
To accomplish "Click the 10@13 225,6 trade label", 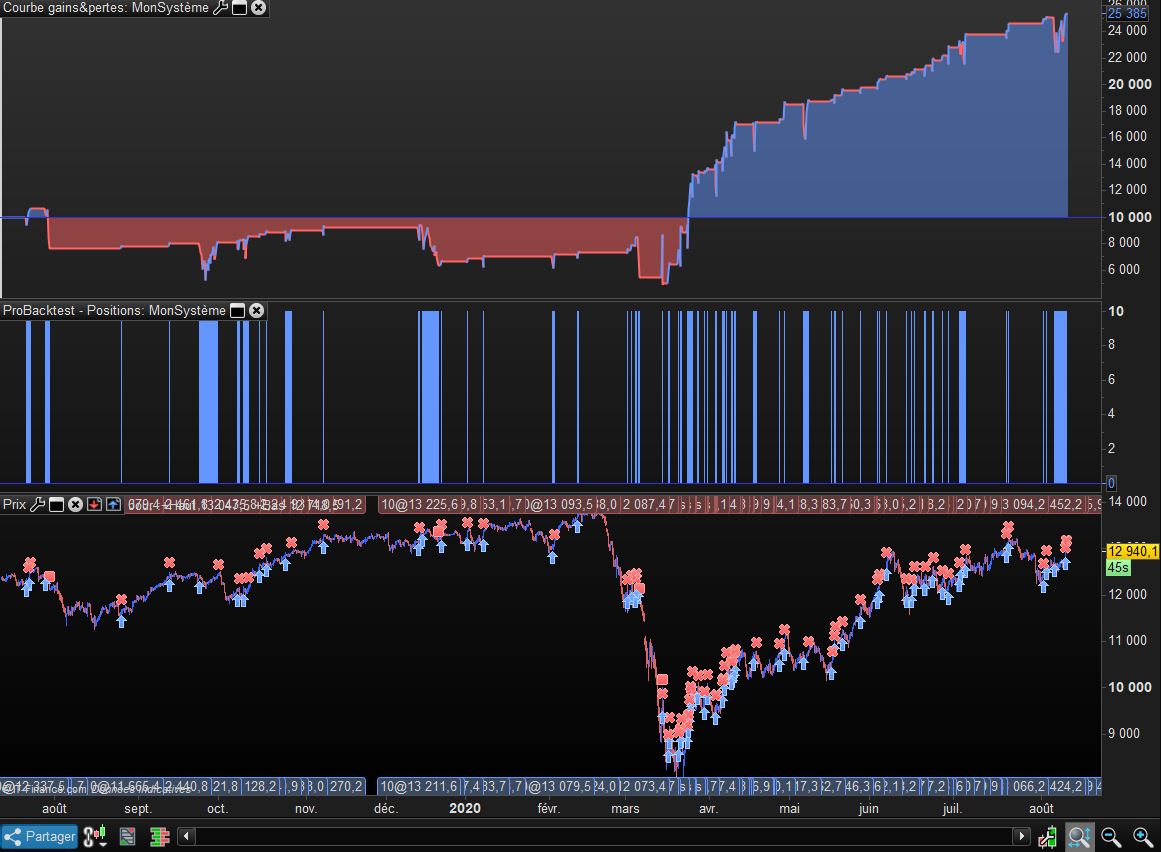I will (x=421, y=505).
